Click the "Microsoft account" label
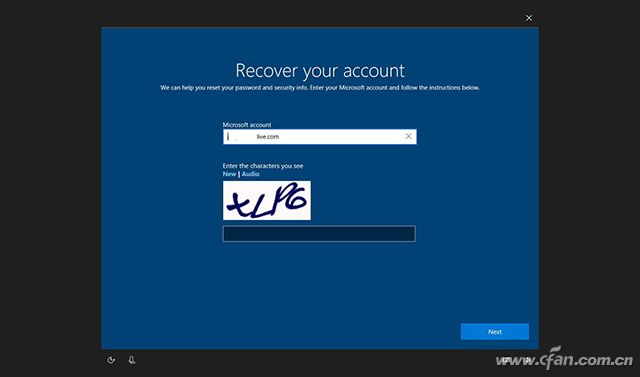640x377 pixels. (x=247, y=125)
